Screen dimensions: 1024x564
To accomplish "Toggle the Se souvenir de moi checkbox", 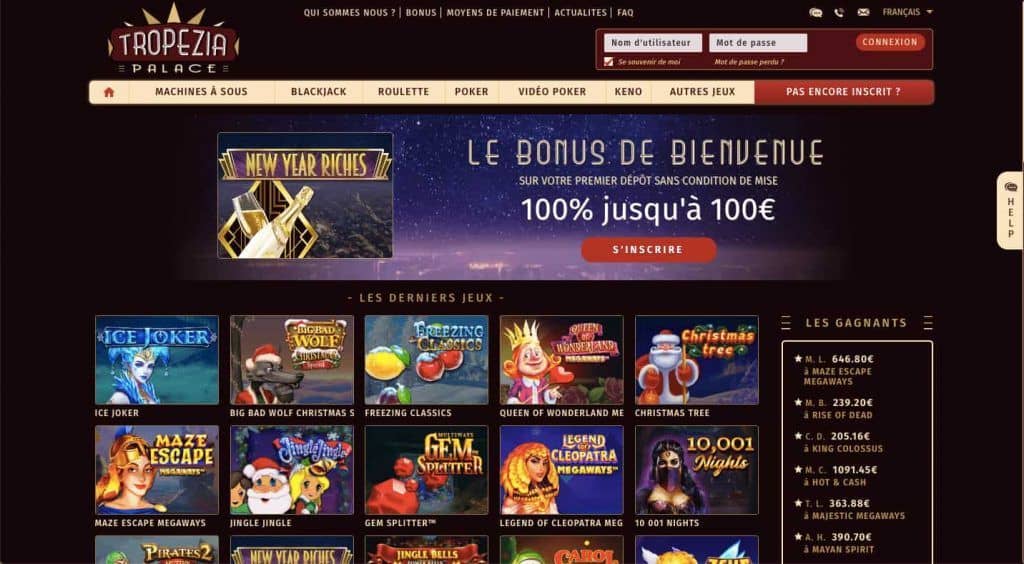I will [609, 62].
